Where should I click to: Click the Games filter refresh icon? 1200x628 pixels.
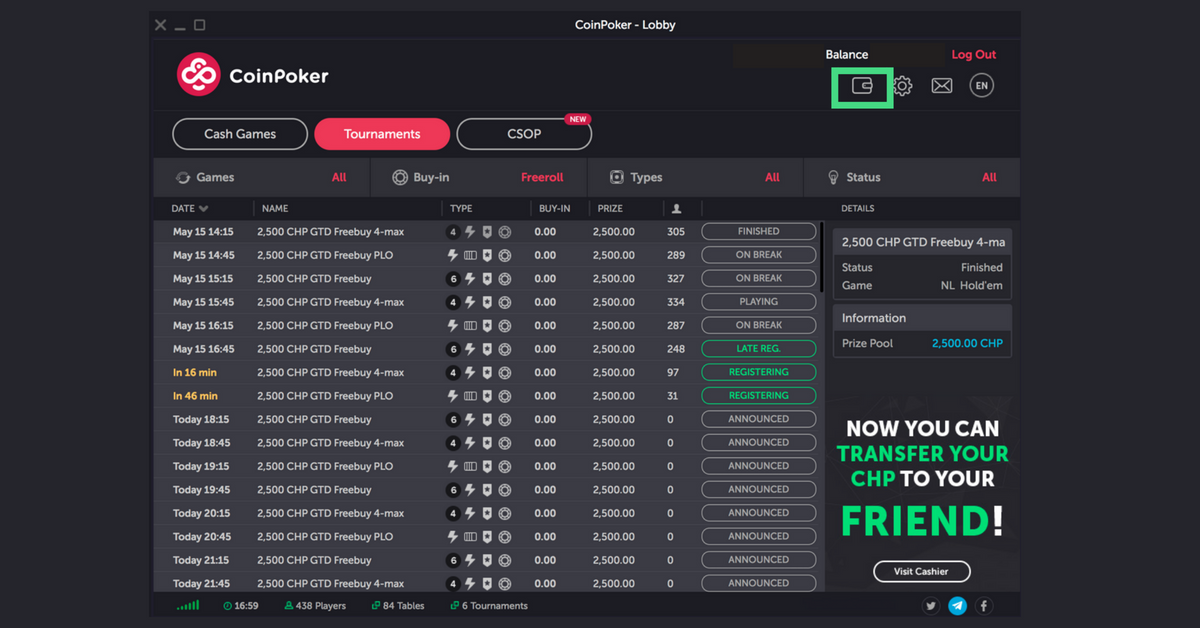[183, 178]
